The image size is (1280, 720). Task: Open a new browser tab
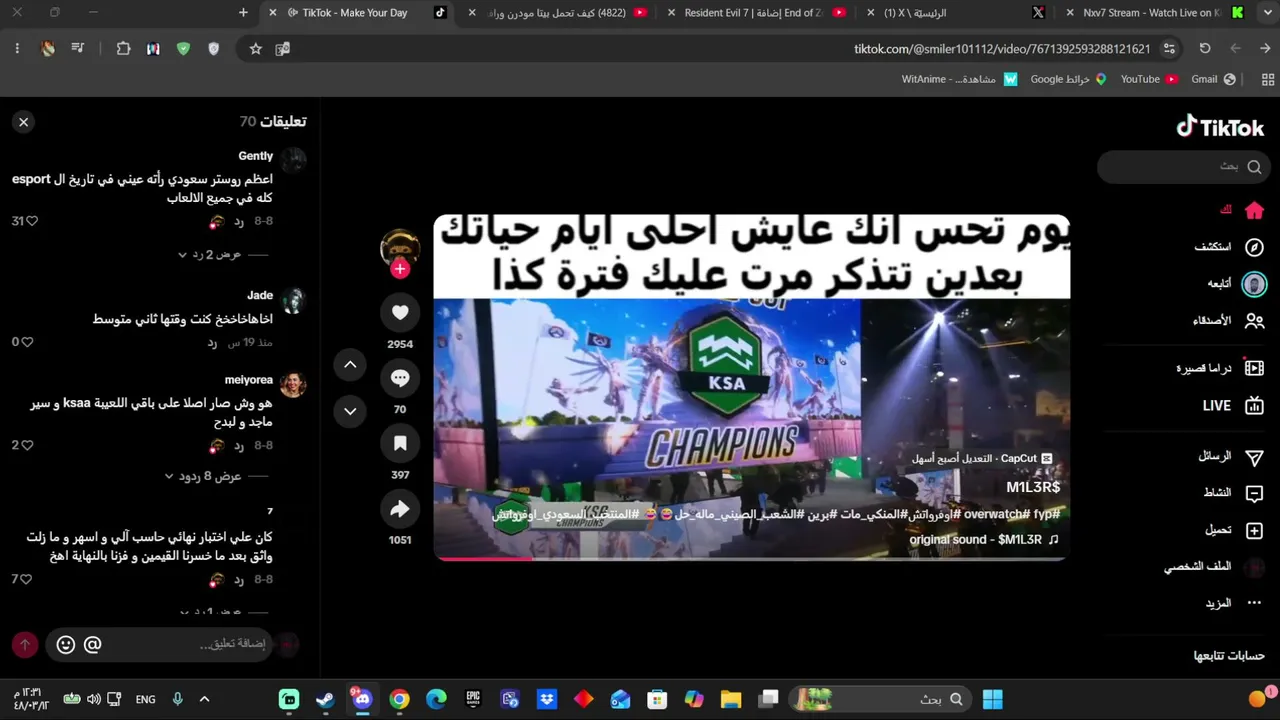(243, 13)
